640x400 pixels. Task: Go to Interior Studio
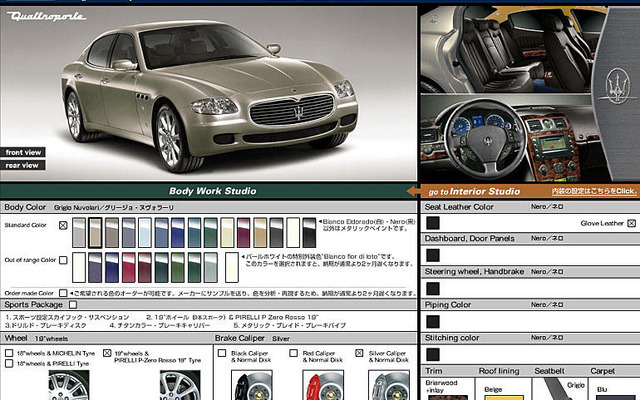click(474, 191)
